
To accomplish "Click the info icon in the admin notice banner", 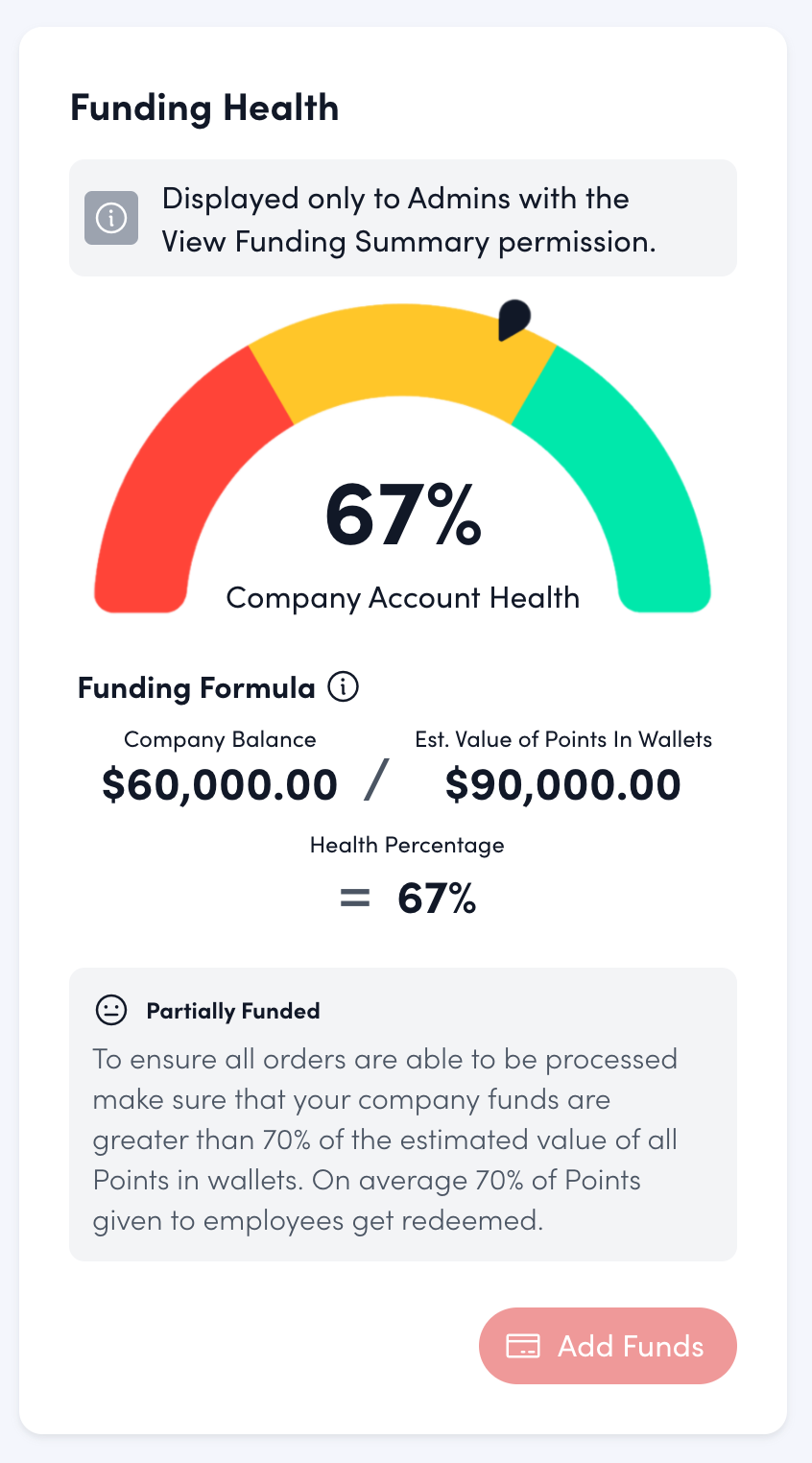I will click(x=111, y=218).
